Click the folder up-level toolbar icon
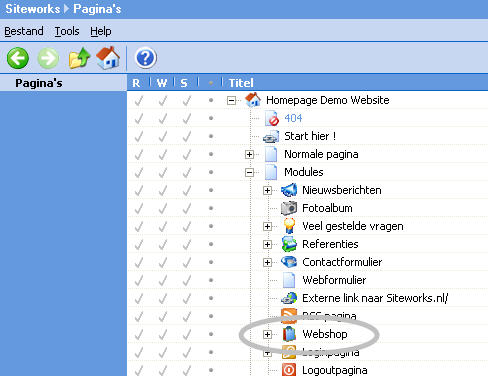The image size is (488, 376). pos(79,58)
